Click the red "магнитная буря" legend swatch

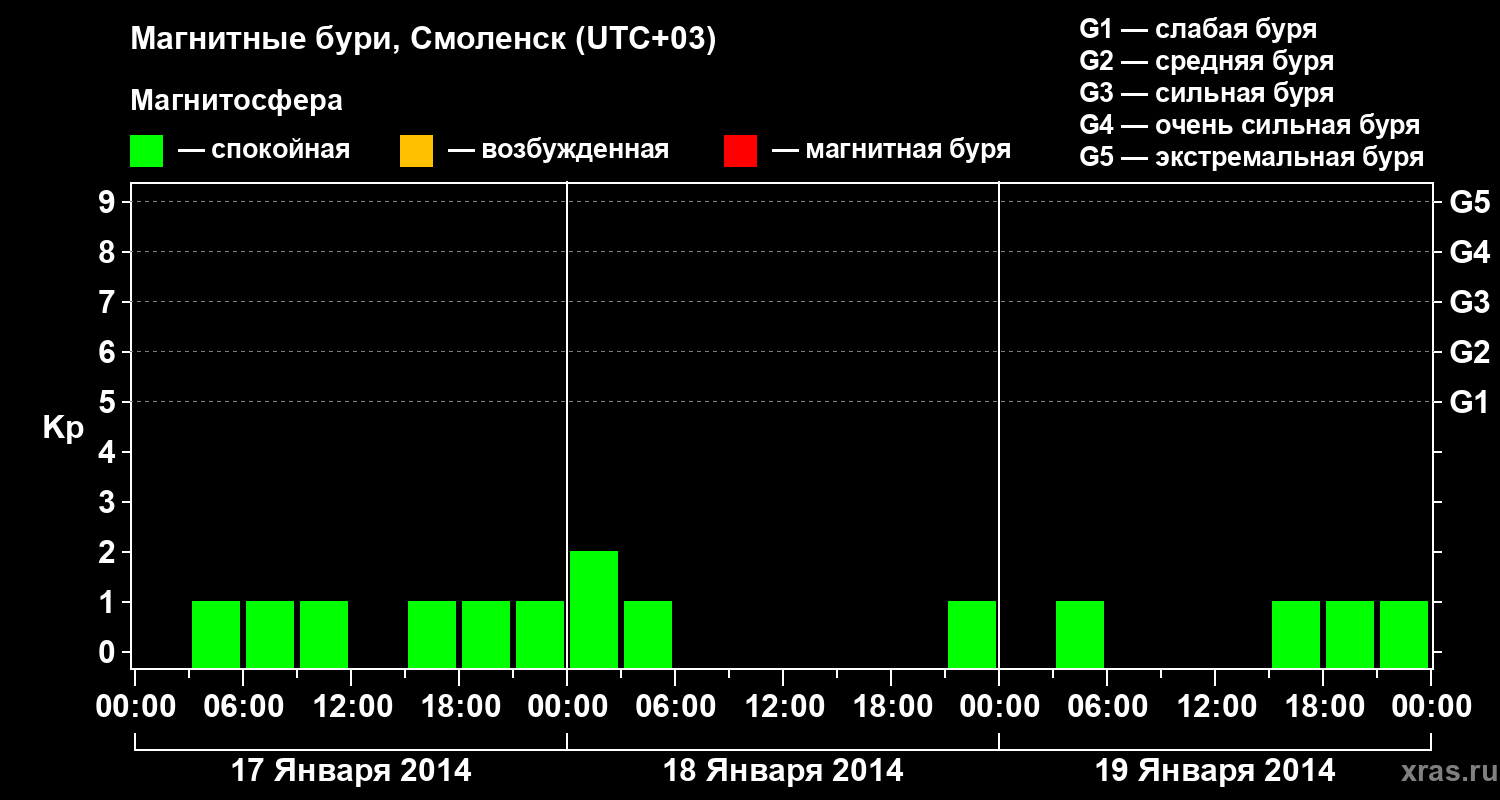(x=740, y=151)
